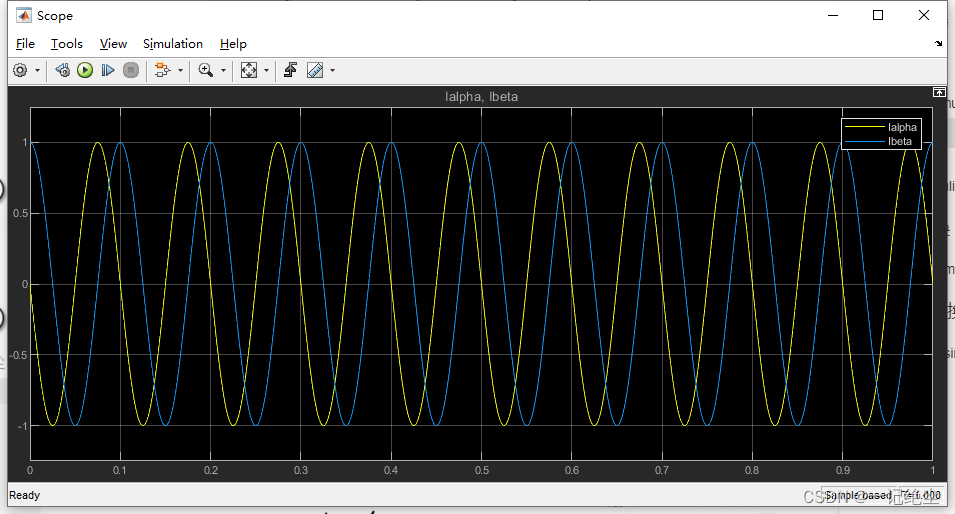Click the blue Ibeta legend line swatch
The height and width of the screenshot is (514, 955).
(x=865, y=141)
